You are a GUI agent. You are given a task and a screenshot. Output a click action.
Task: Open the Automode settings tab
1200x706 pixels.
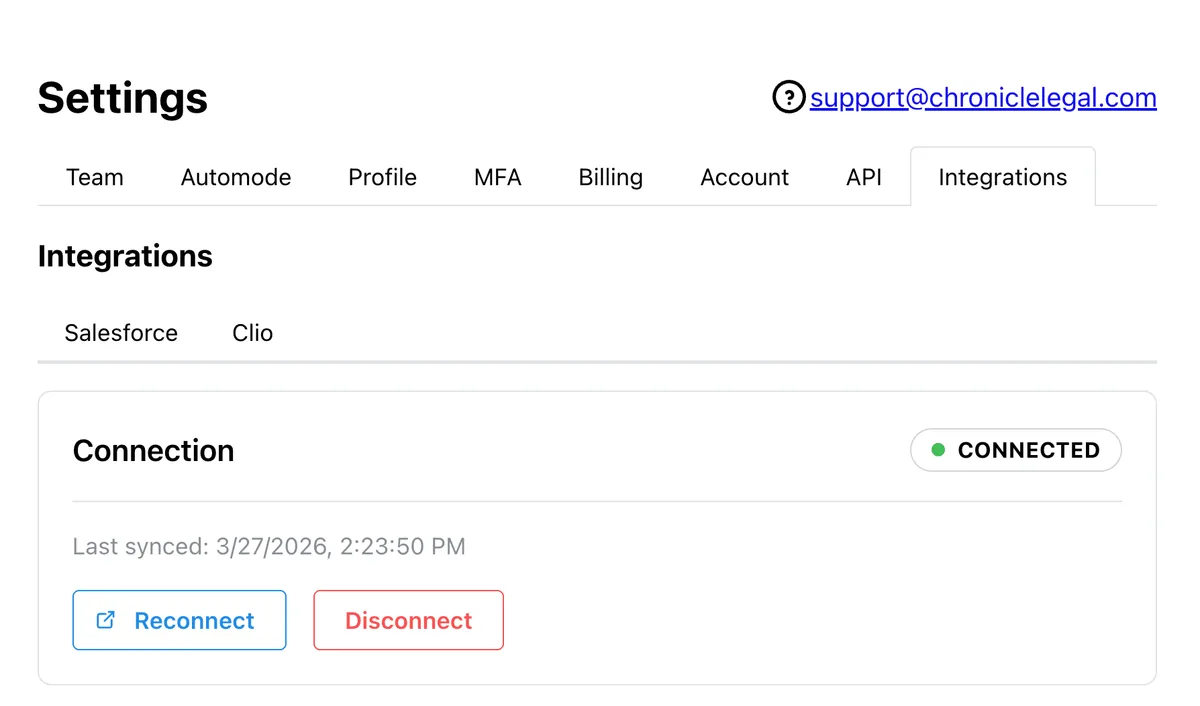tap(235, 177)
